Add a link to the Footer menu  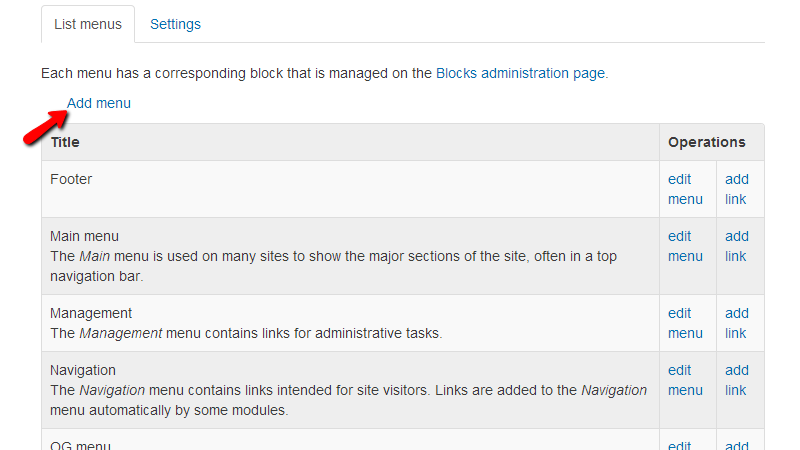[x=736, y=189]
